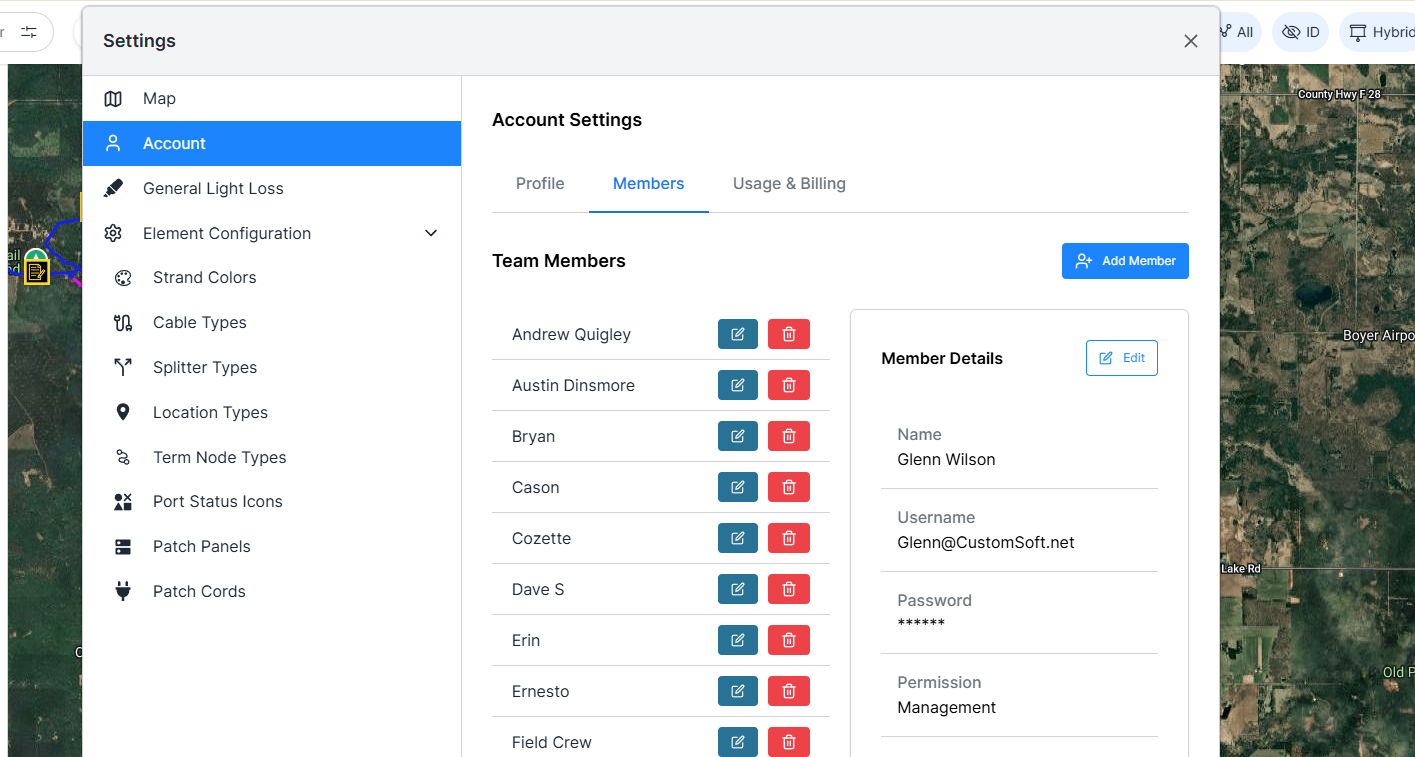Click the edit icon for Andrew Quigley
Image resolution: width=1415 pixels, height=757 pixels.
(x=737, y=334)
